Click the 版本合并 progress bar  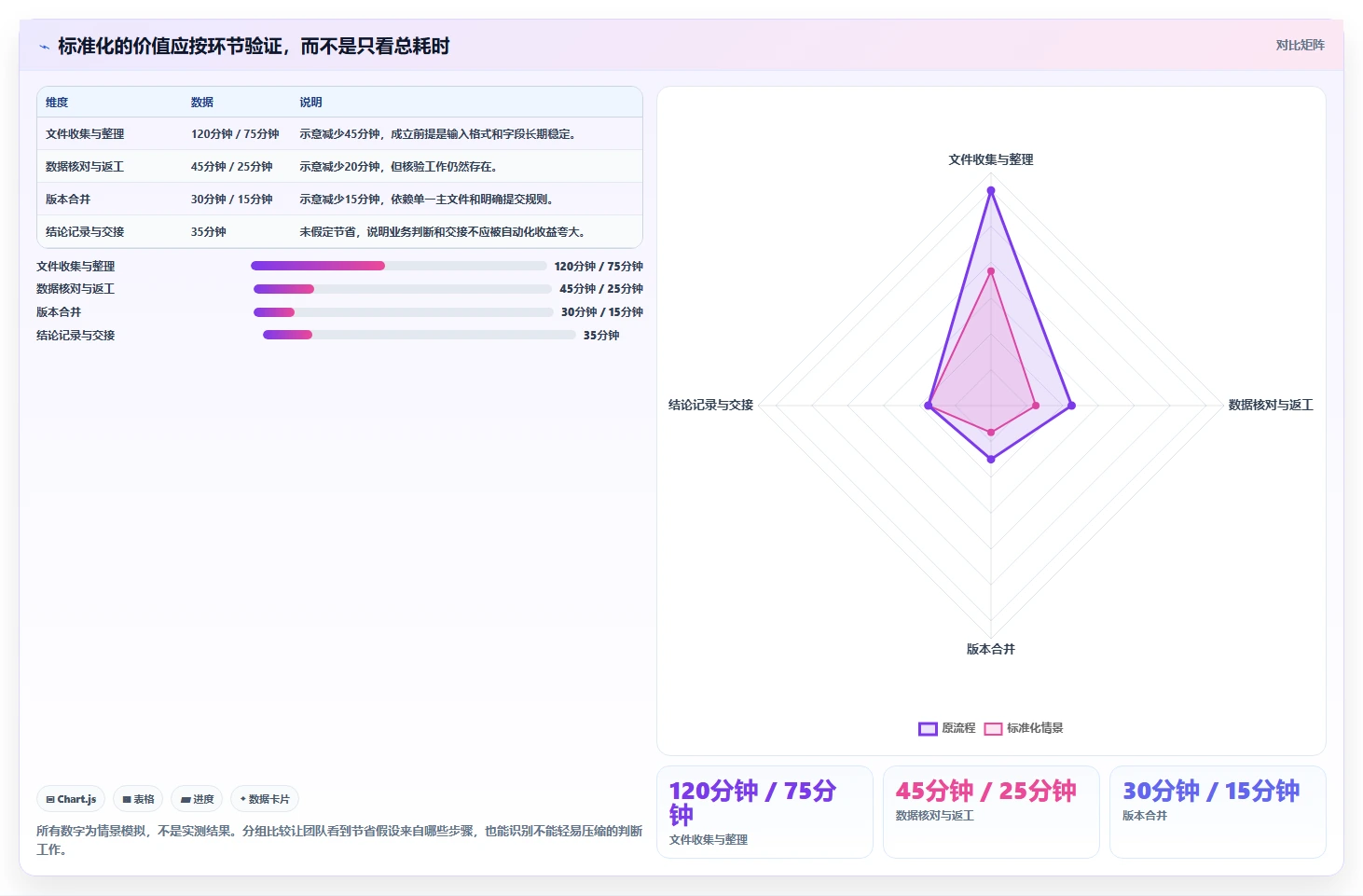point(404,312)
